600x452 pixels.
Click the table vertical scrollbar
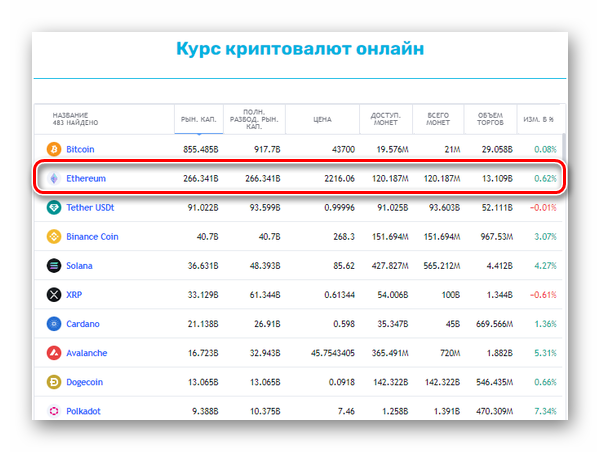[x=564, y=145]
